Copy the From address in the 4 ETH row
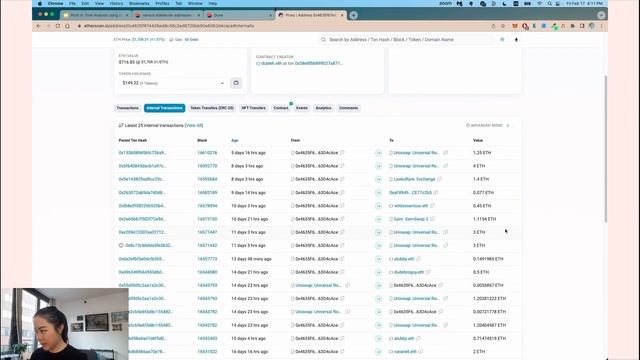The width and height of the screenshot is (640, 360). pyautogui.click(x=342, y=166)
